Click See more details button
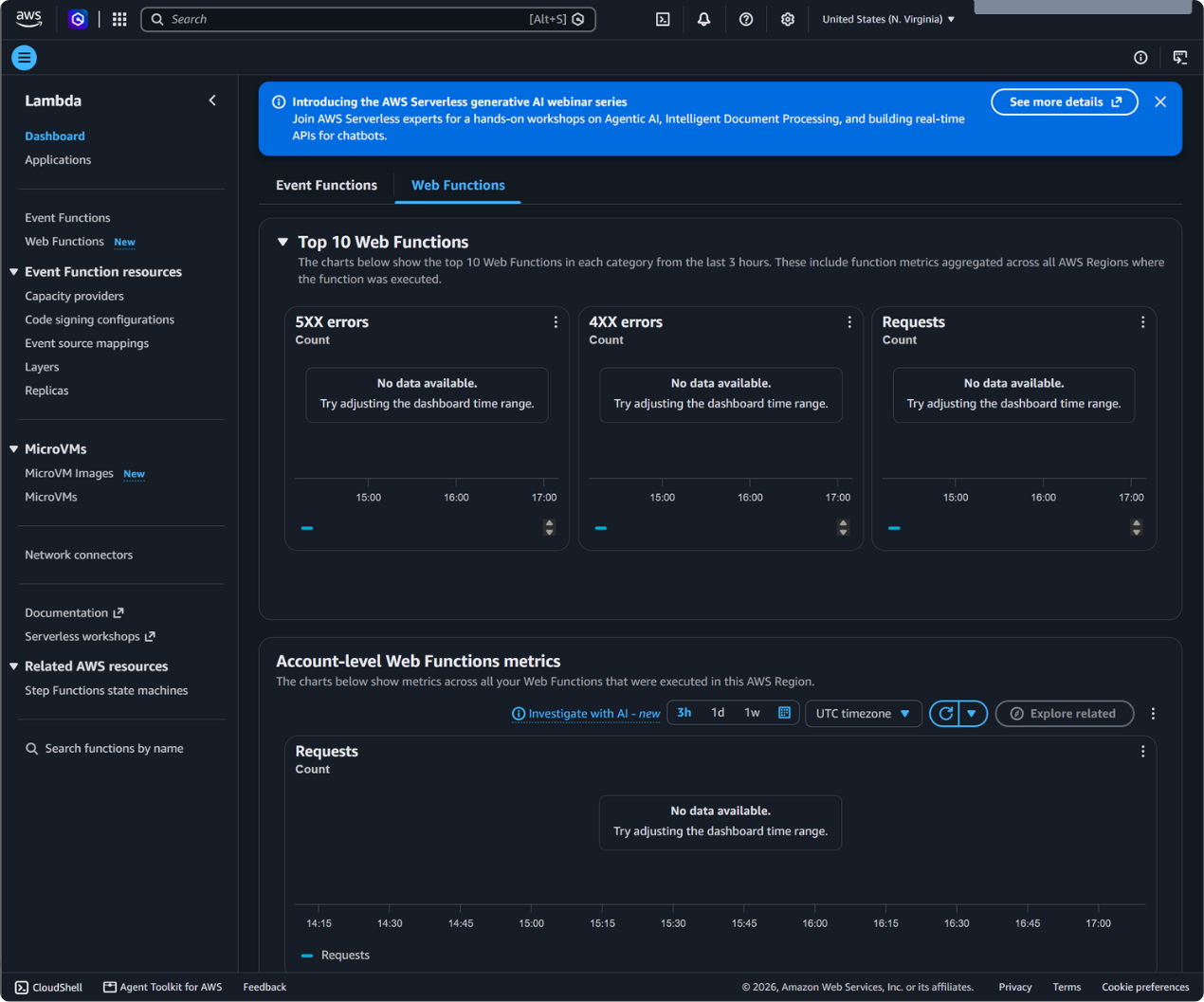This screenshot has height=1002, width=1204. point(1065,102)
